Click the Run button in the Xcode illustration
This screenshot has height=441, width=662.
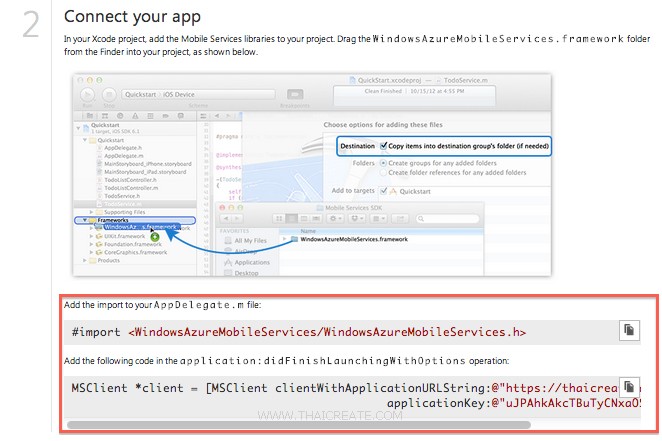[87, 95]
